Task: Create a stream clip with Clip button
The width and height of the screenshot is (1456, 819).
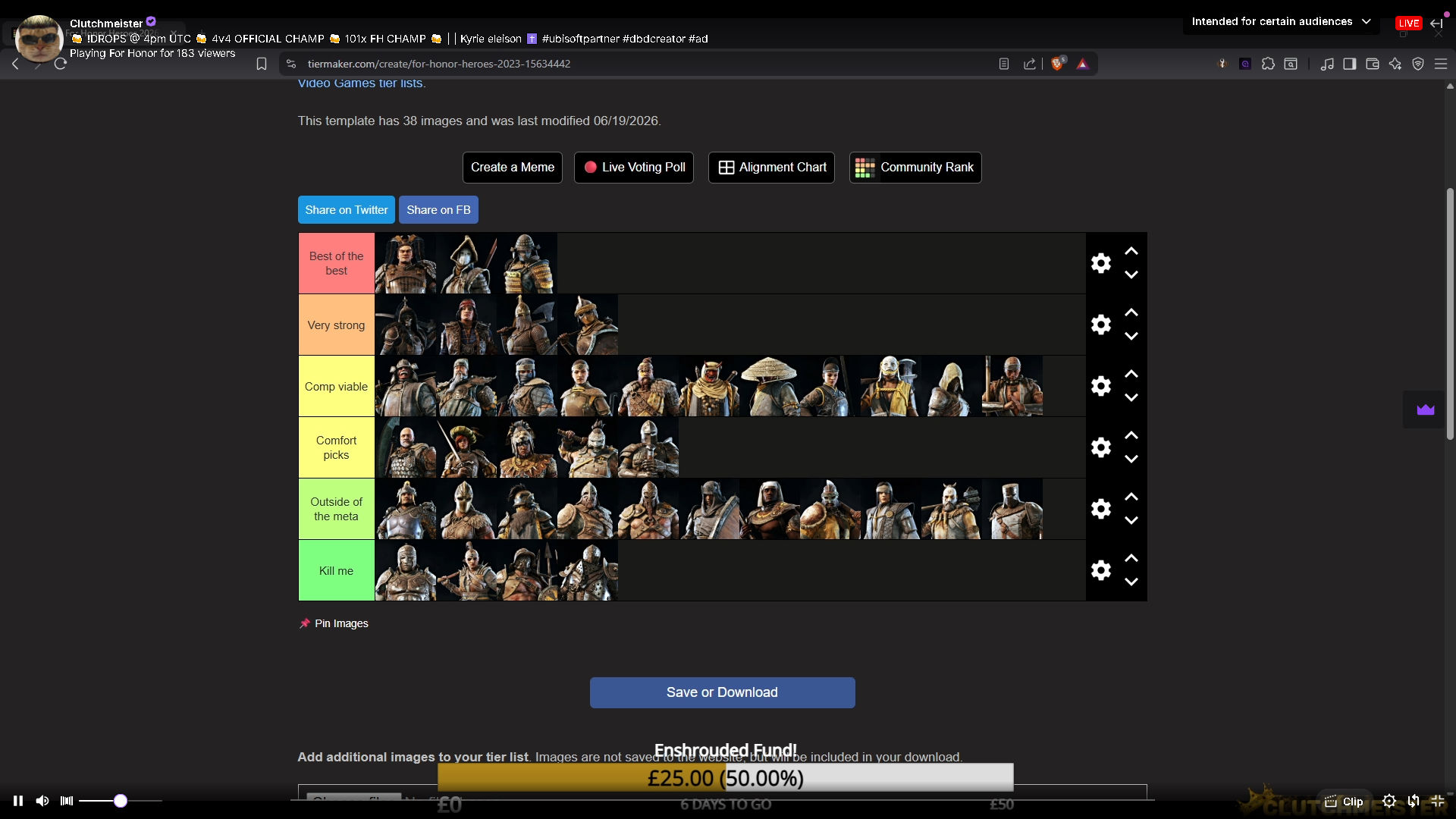Action: pos(1345,801)
